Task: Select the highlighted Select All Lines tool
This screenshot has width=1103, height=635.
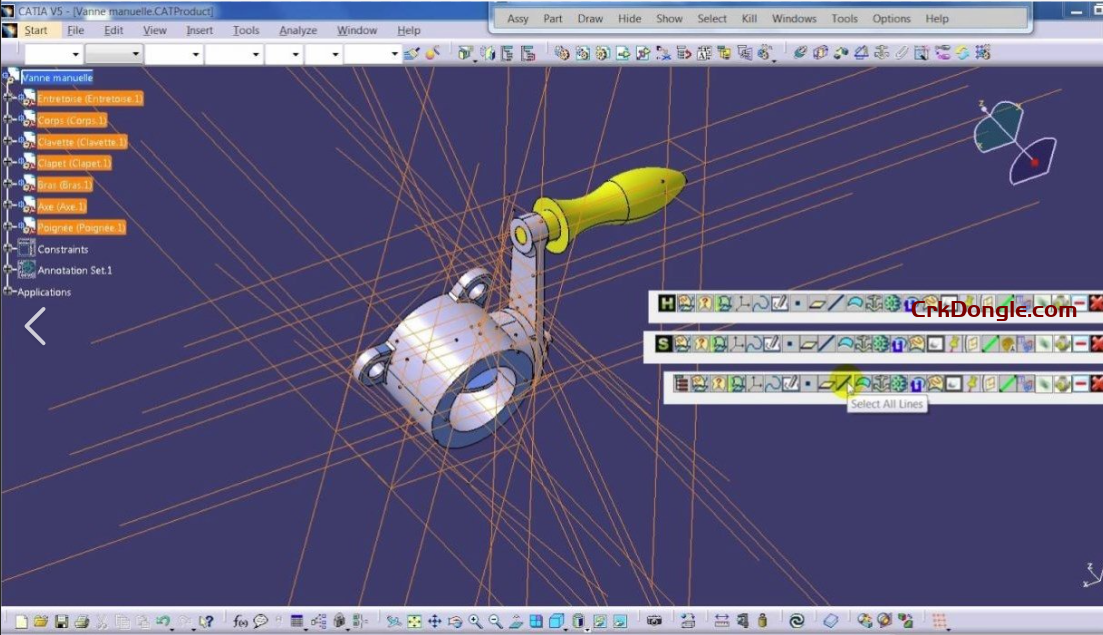Action: 845,383
